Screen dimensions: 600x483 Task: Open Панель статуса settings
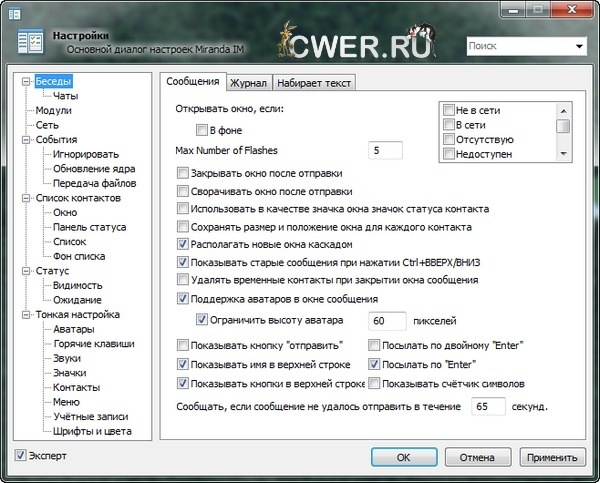[90, 227]
